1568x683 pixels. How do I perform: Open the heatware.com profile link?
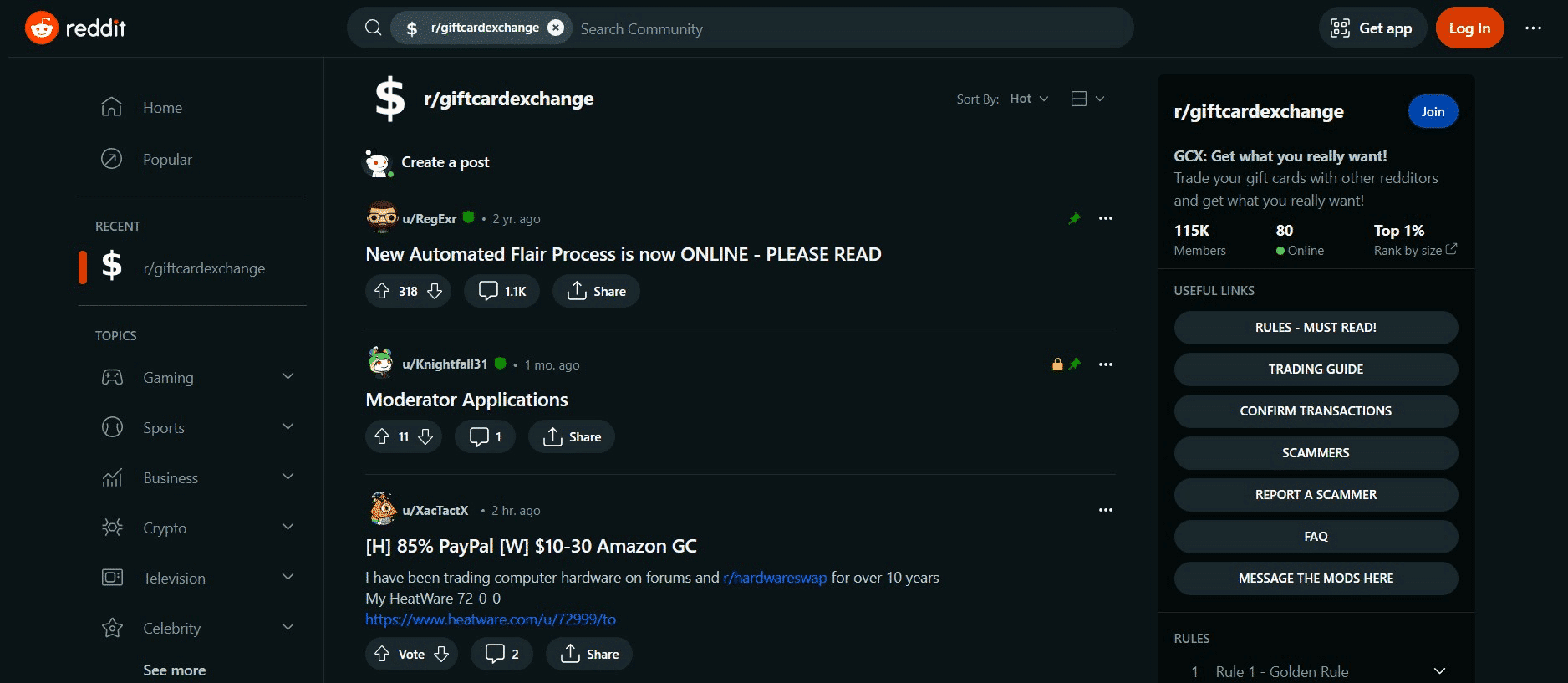point(491,619)
